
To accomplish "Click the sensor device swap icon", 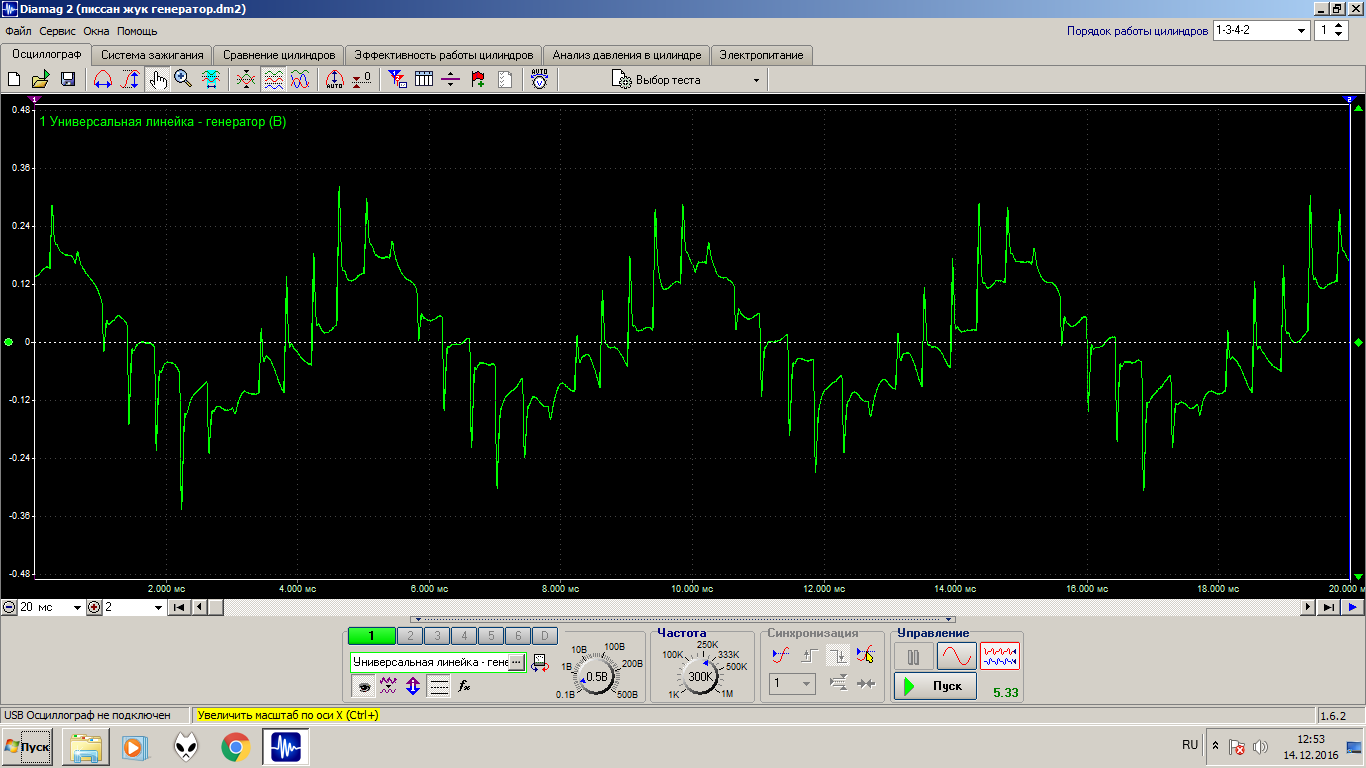I will tap(541, 662).
